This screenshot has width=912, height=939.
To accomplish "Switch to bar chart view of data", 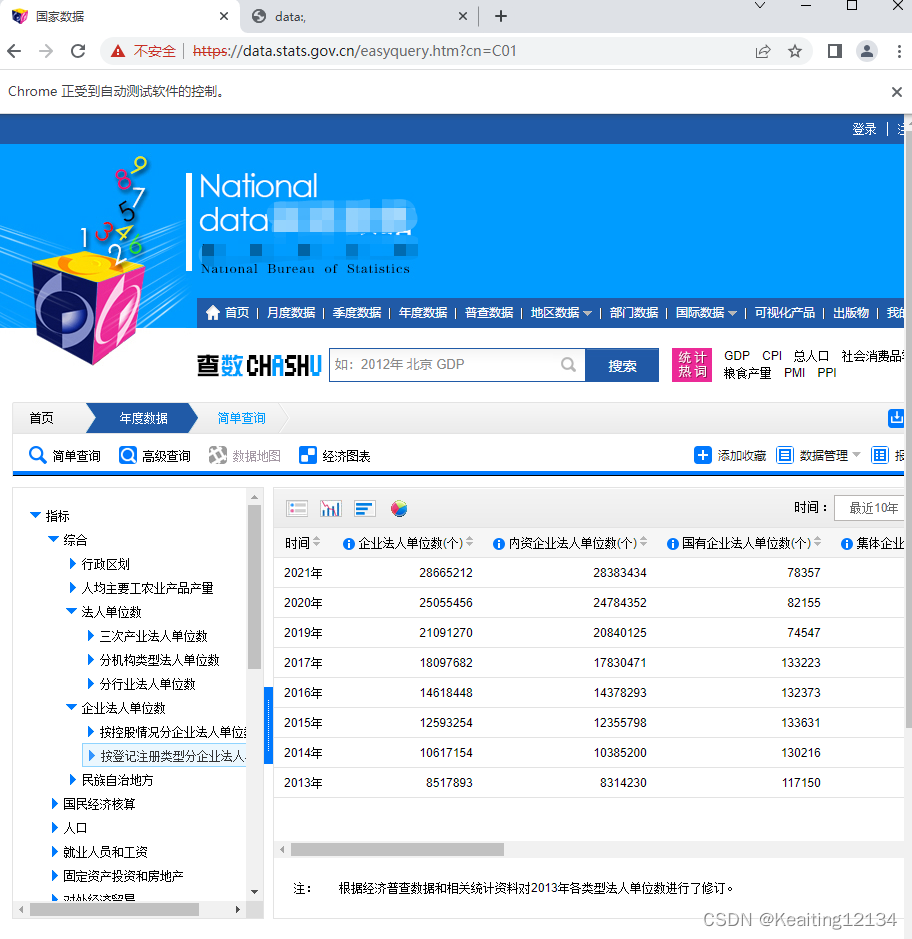I will point(330,508).
